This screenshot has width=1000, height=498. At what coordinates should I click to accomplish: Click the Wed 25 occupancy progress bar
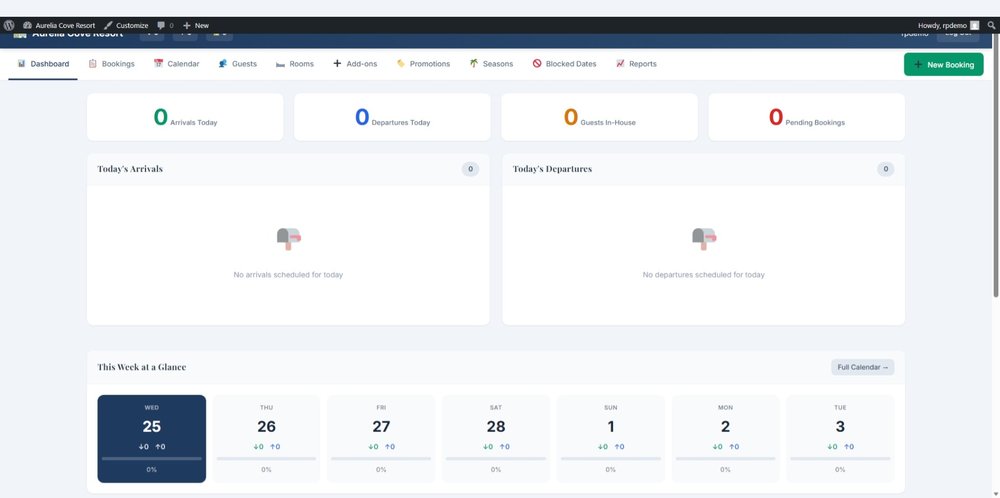tap(152, 458)
